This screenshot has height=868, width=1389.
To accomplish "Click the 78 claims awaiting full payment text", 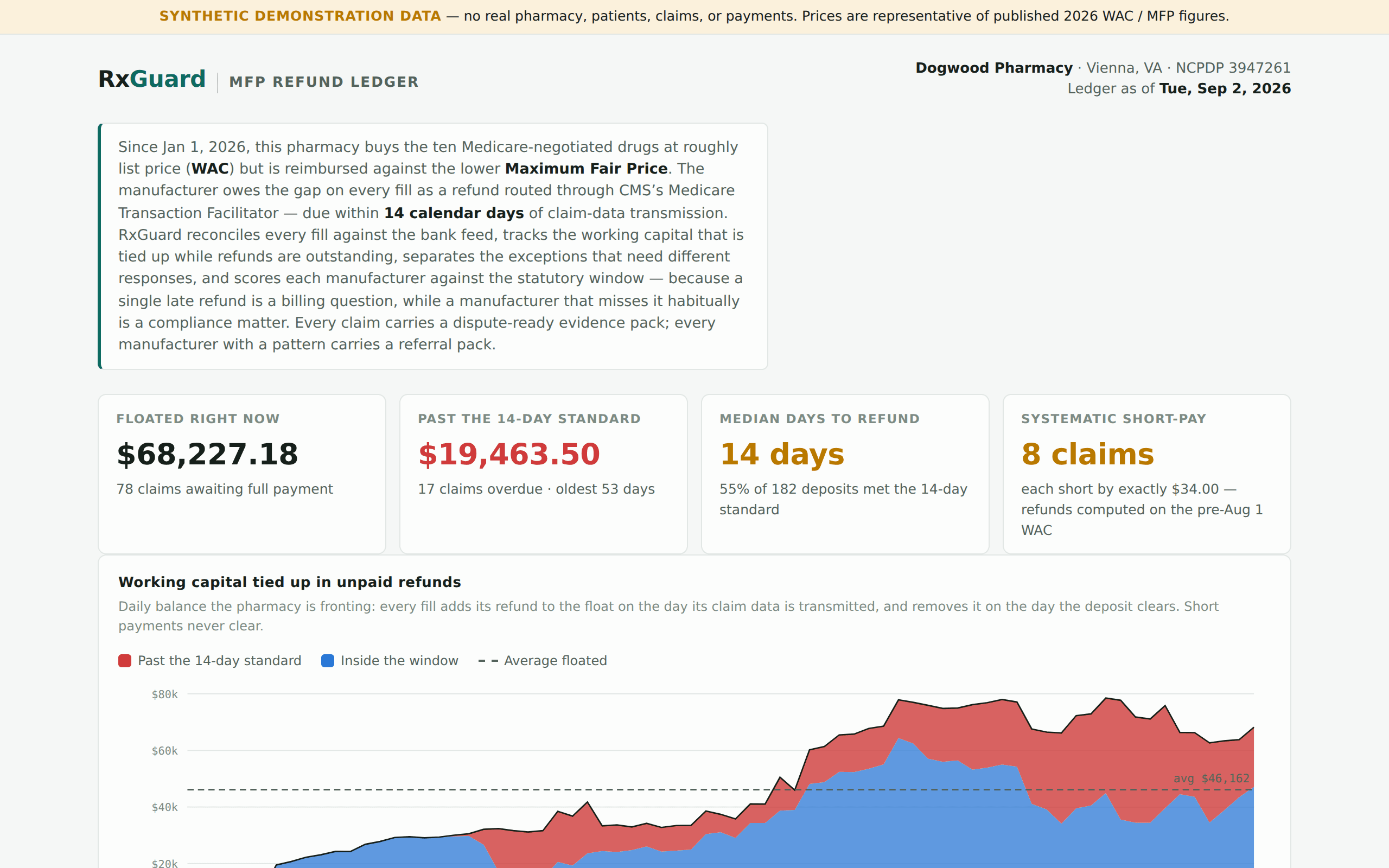I will coord(225,489).
